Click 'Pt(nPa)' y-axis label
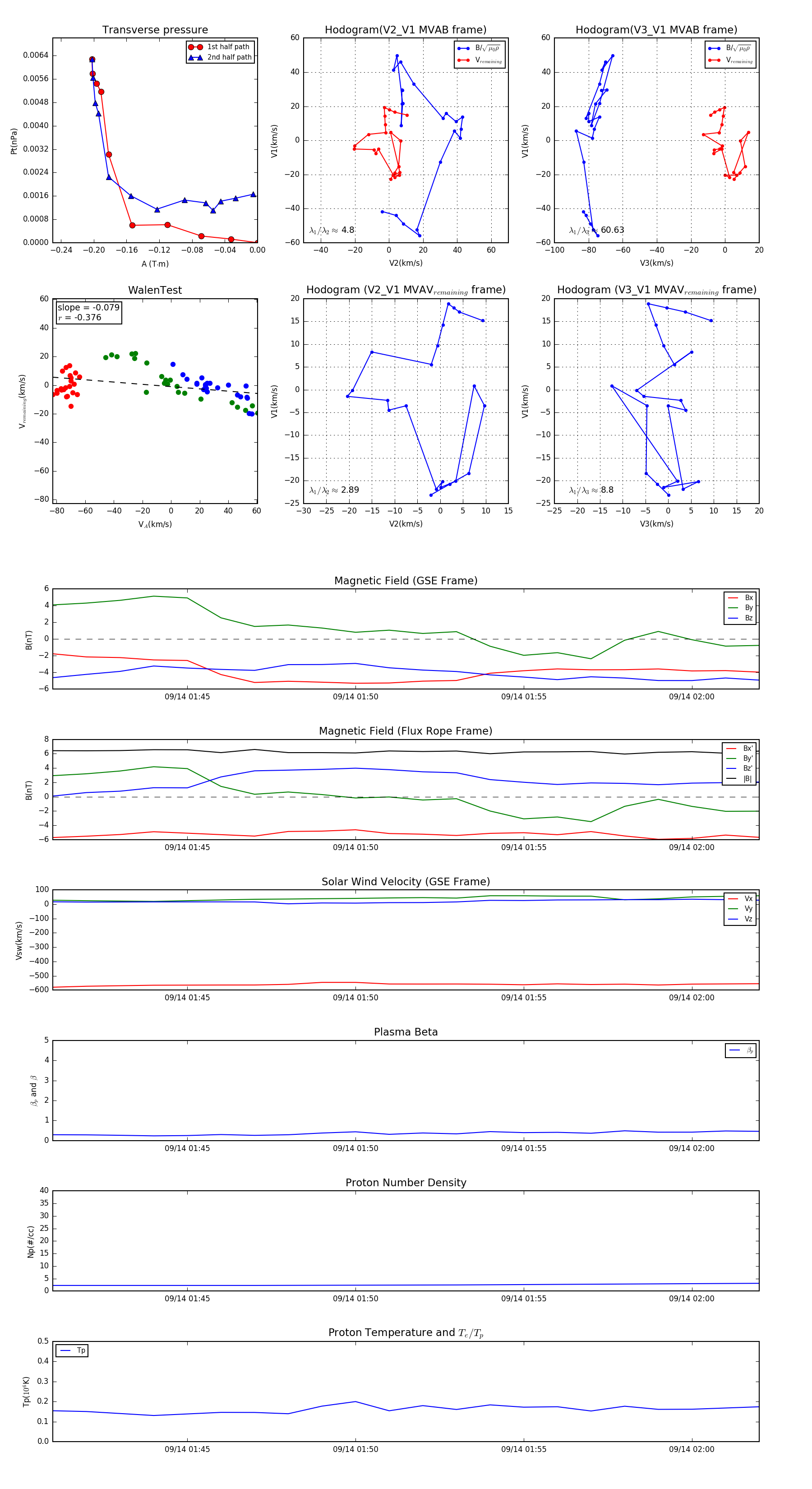This screenshot has height=1489, width=812. (x=14, y=140)
